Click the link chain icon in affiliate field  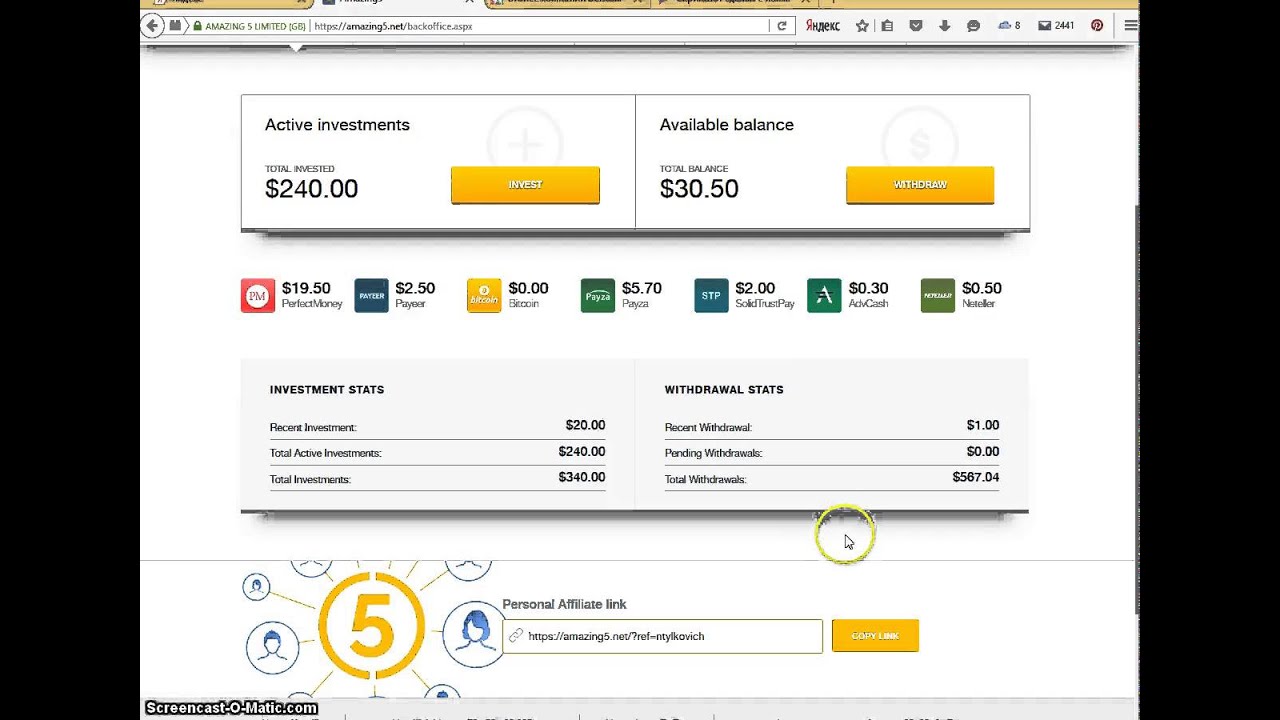pyautogui.click(x=515, y=636)
